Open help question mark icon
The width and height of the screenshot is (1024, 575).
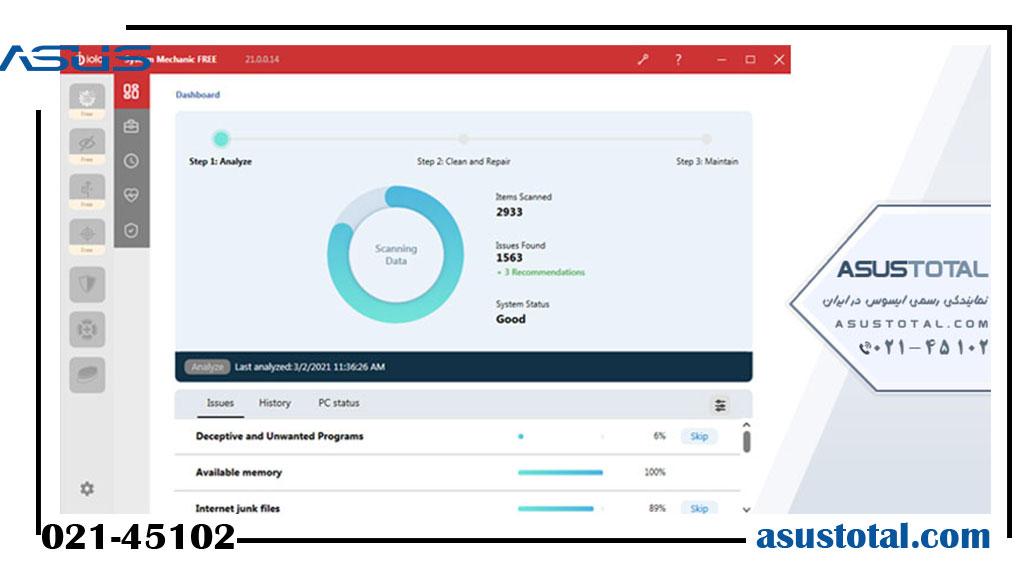(x=679, y=59)
